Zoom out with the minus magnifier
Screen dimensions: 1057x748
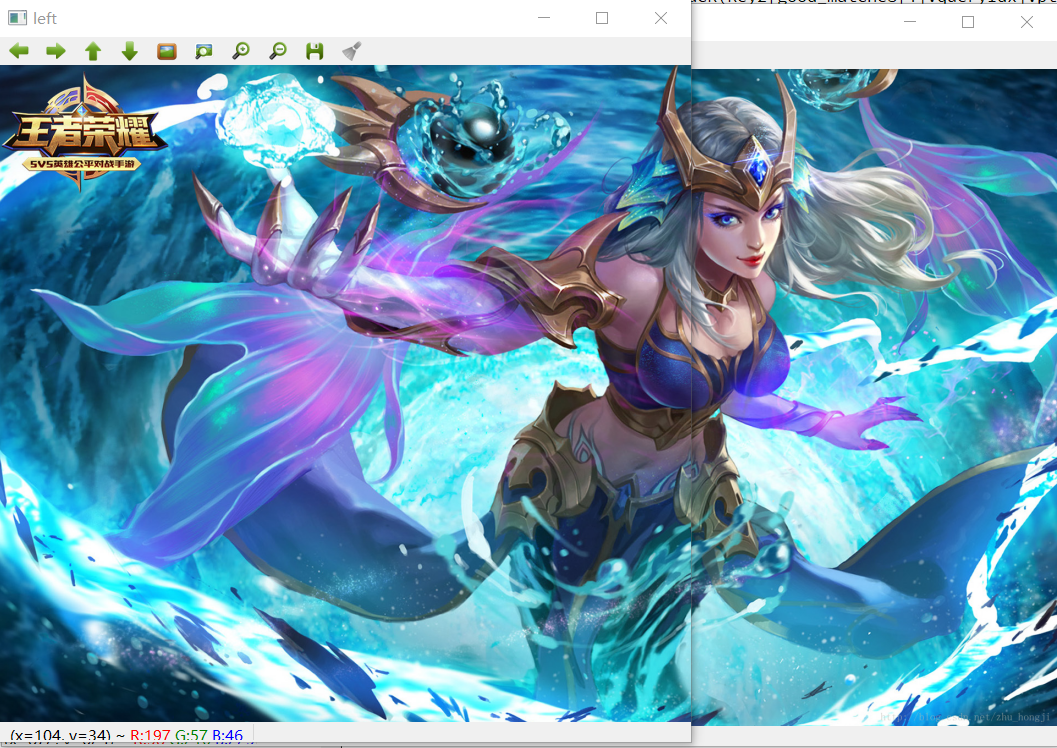[278, 51]
